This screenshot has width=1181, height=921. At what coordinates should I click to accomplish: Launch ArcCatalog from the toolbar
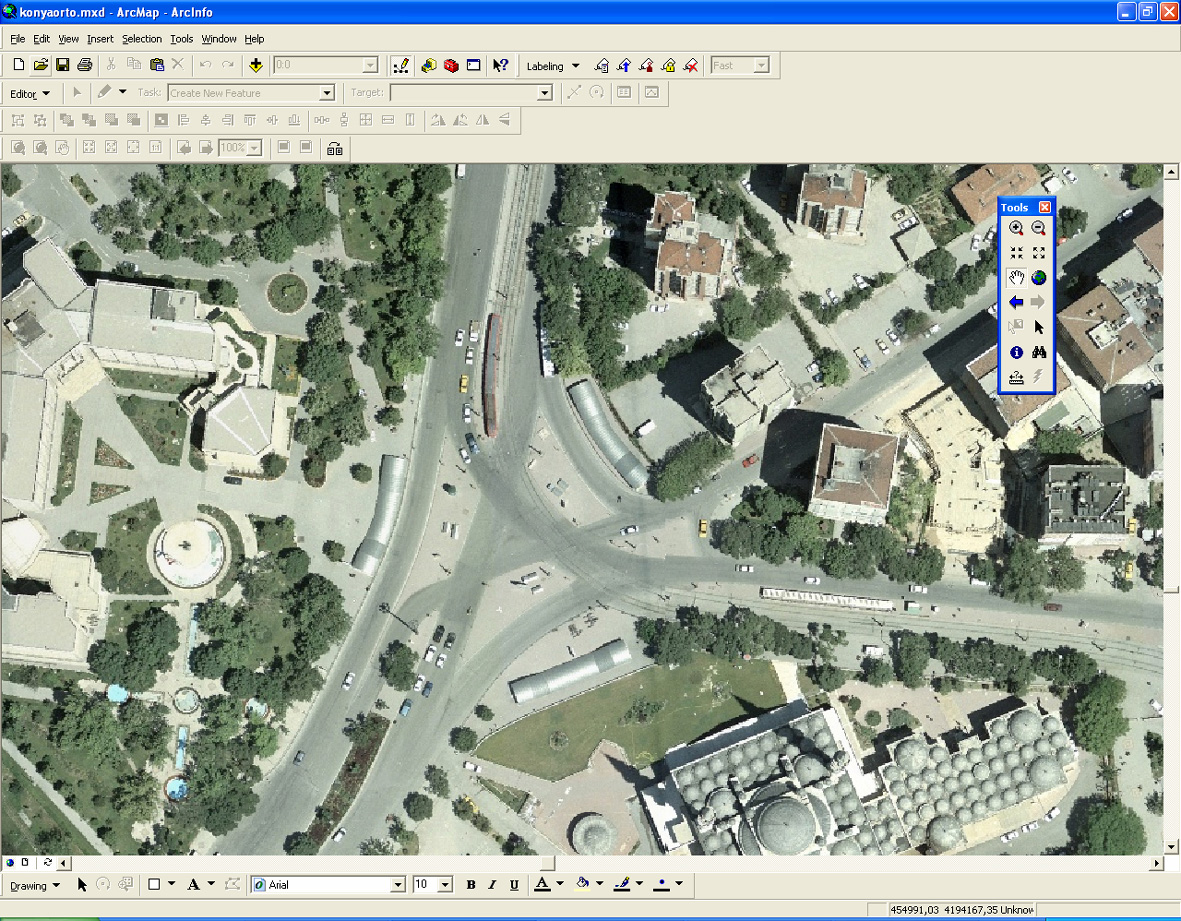(429, 66)
